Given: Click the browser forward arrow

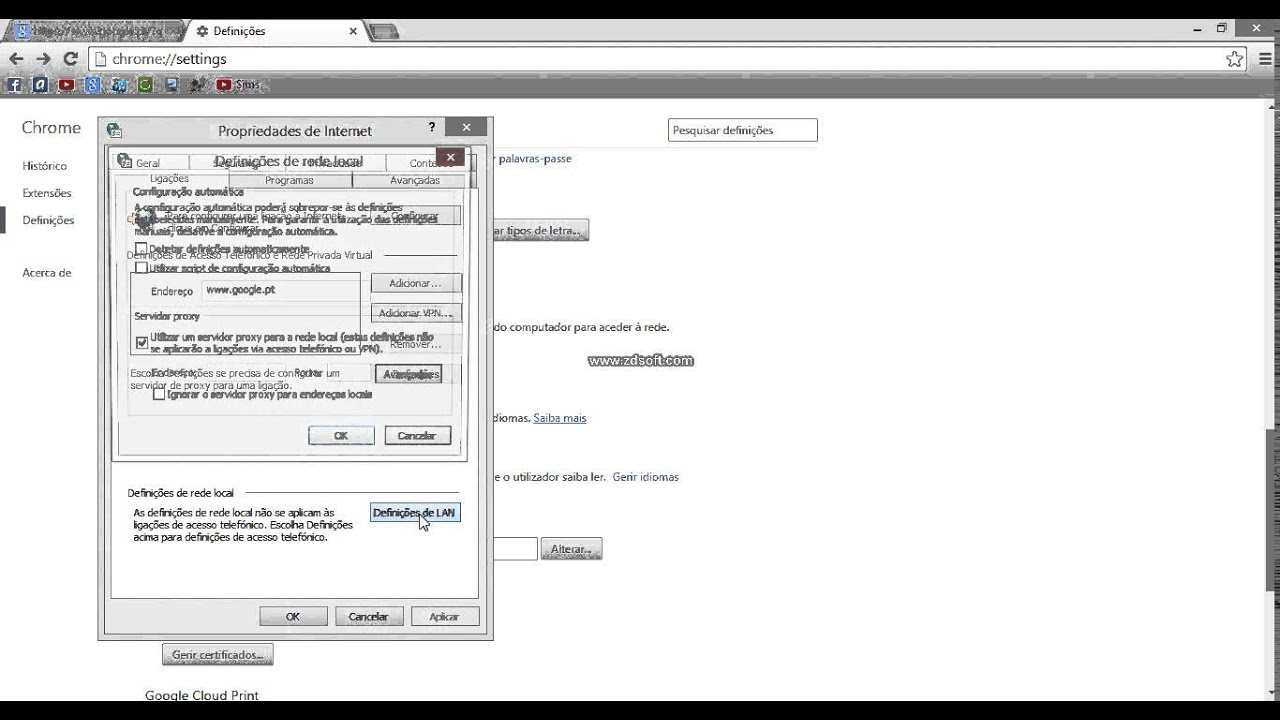Looking at the screenshot, I should click(43, 59).
